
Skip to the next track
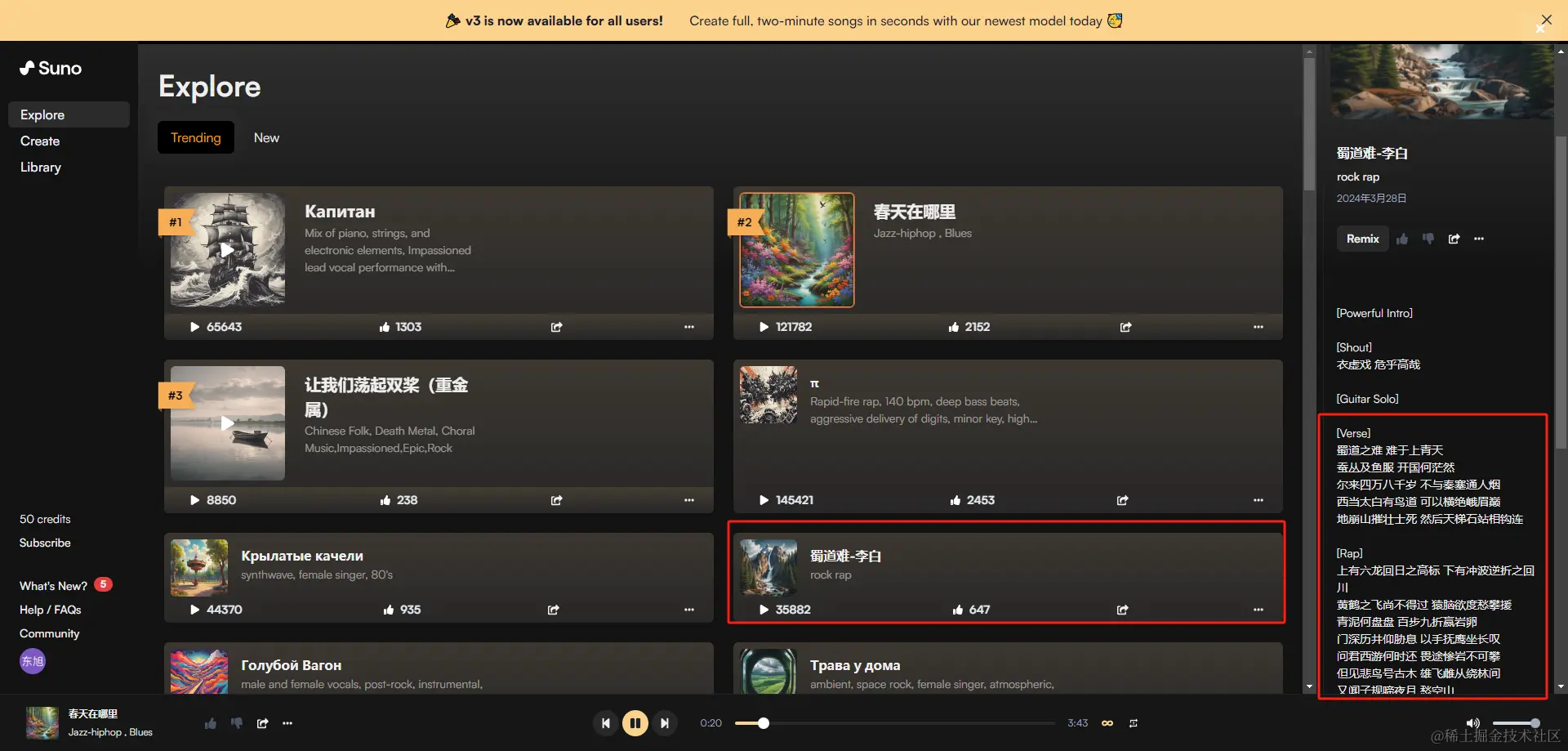[x=665, y=723]
